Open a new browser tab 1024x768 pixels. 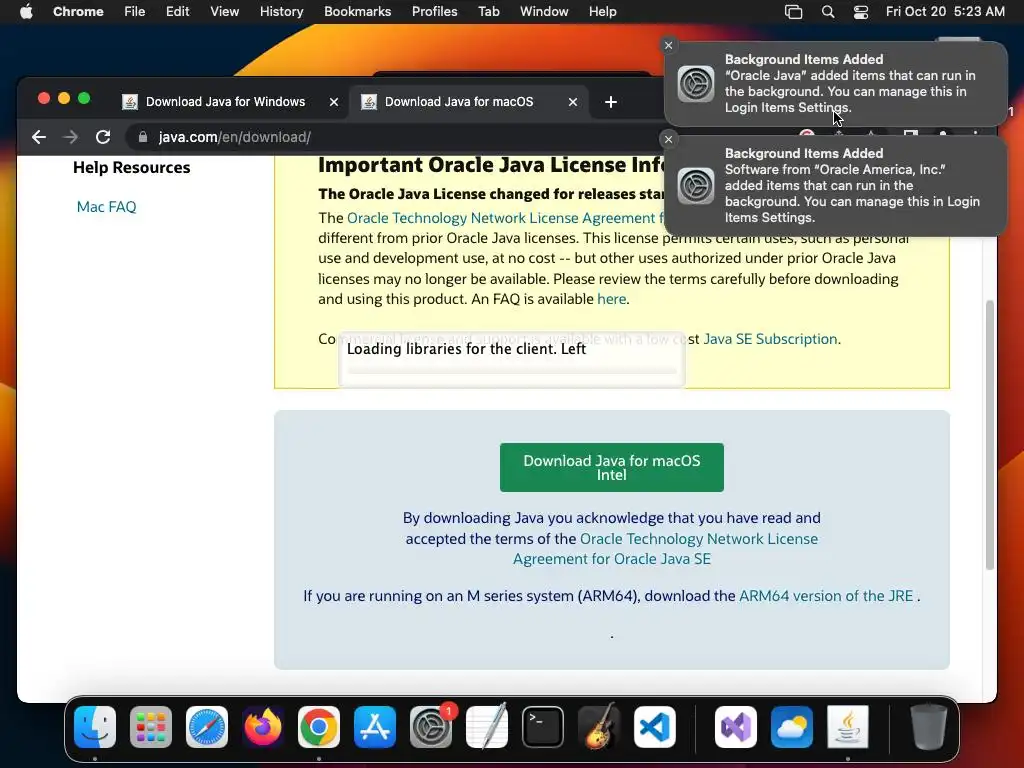click(611, 102)
